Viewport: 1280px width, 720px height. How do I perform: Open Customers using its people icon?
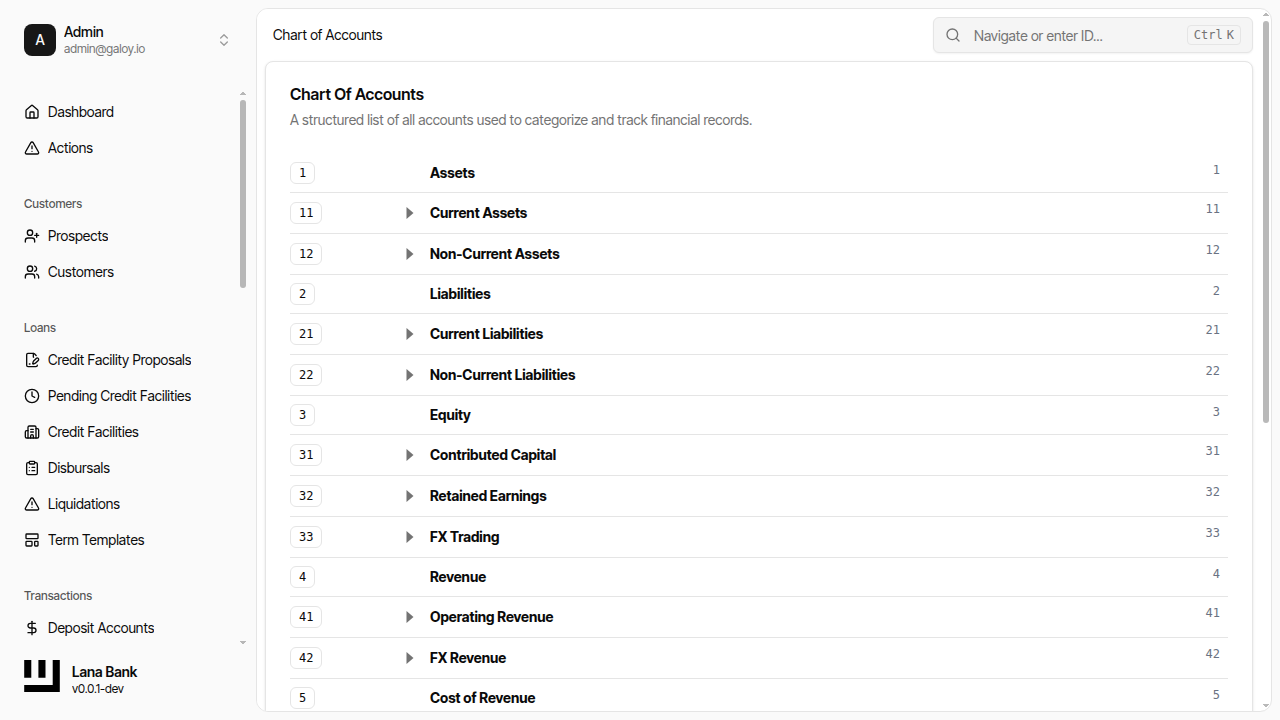click(31, 271)
